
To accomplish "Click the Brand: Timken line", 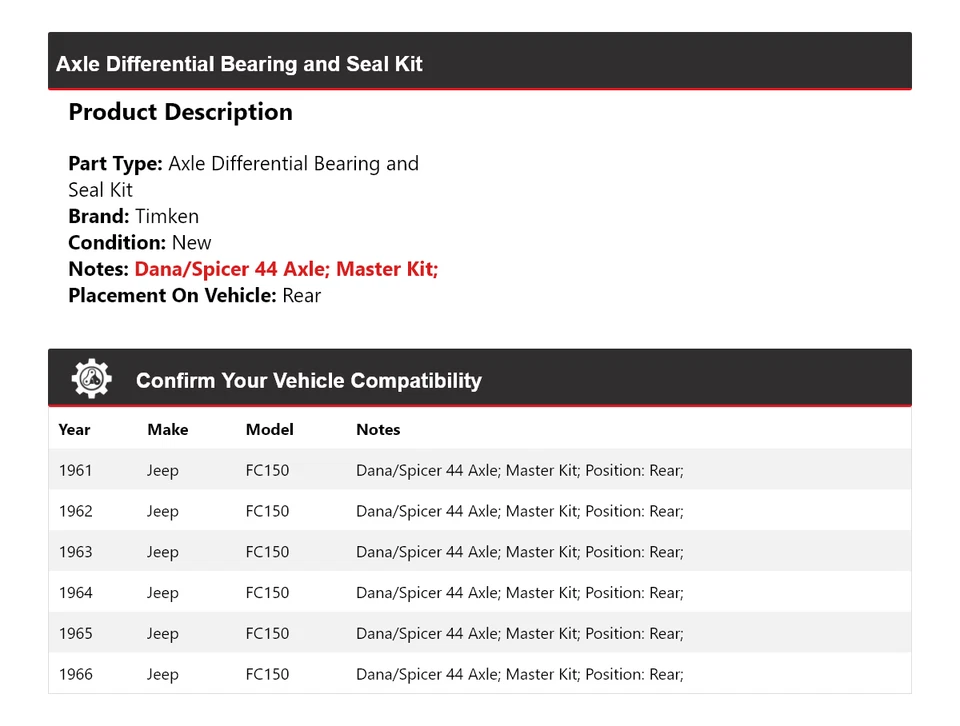I will [133, 216].
